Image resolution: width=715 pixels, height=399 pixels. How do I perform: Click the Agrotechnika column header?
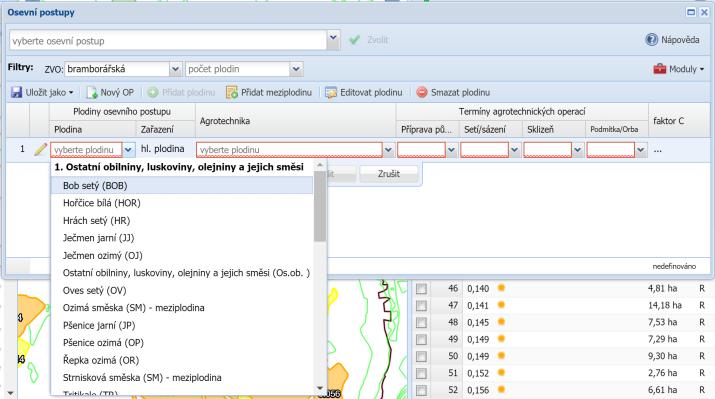click(x=295, y=121)
